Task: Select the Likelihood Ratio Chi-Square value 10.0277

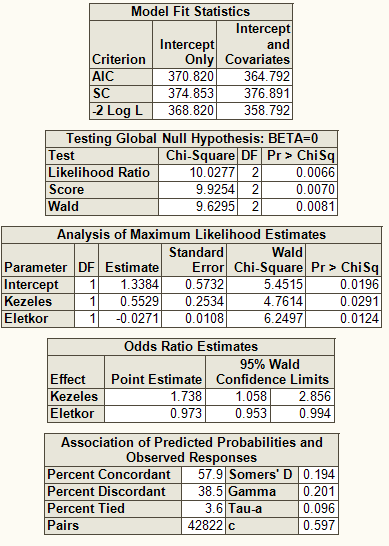Action: [x=212, y=172]
